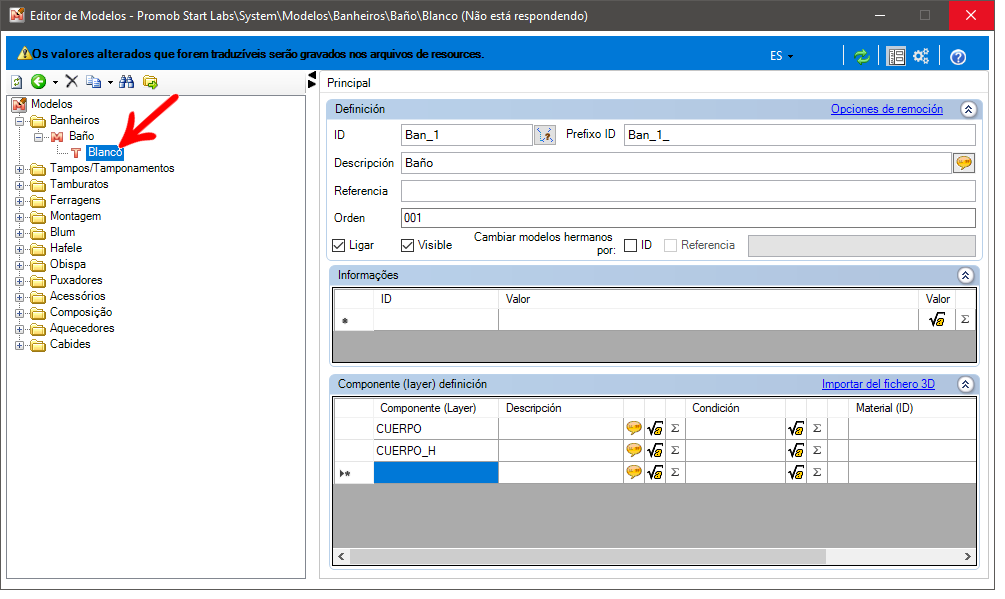Select the Montagem folder

tap(75, 216)
